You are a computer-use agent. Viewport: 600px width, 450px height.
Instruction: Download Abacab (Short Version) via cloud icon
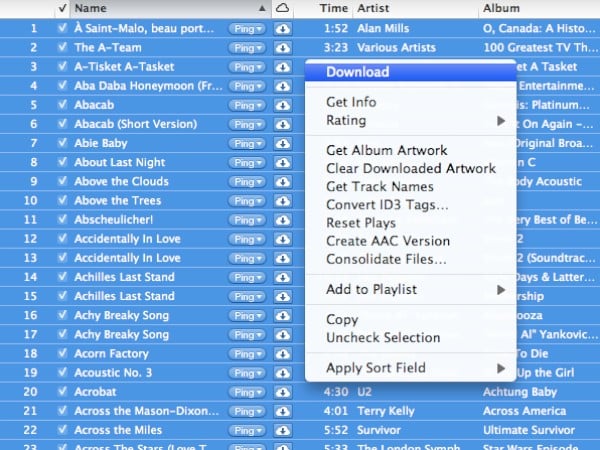(x=283, y=124)
